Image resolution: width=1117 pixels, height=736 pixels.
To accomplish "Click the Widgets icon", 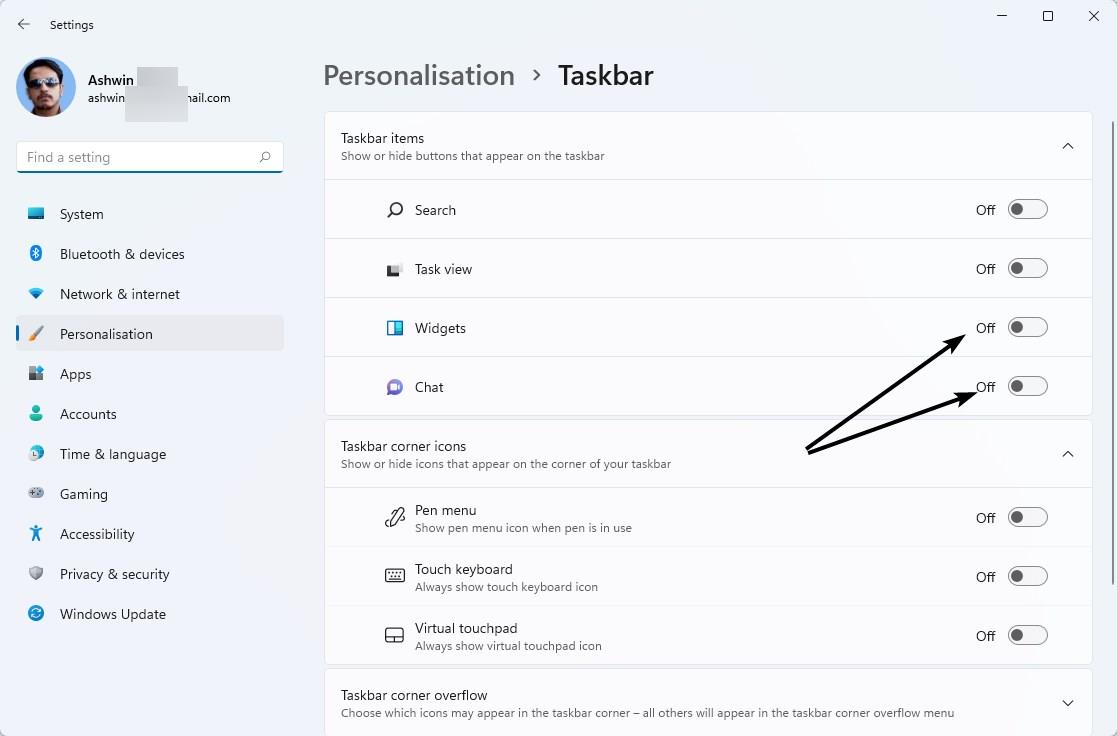I will [395, 328].
